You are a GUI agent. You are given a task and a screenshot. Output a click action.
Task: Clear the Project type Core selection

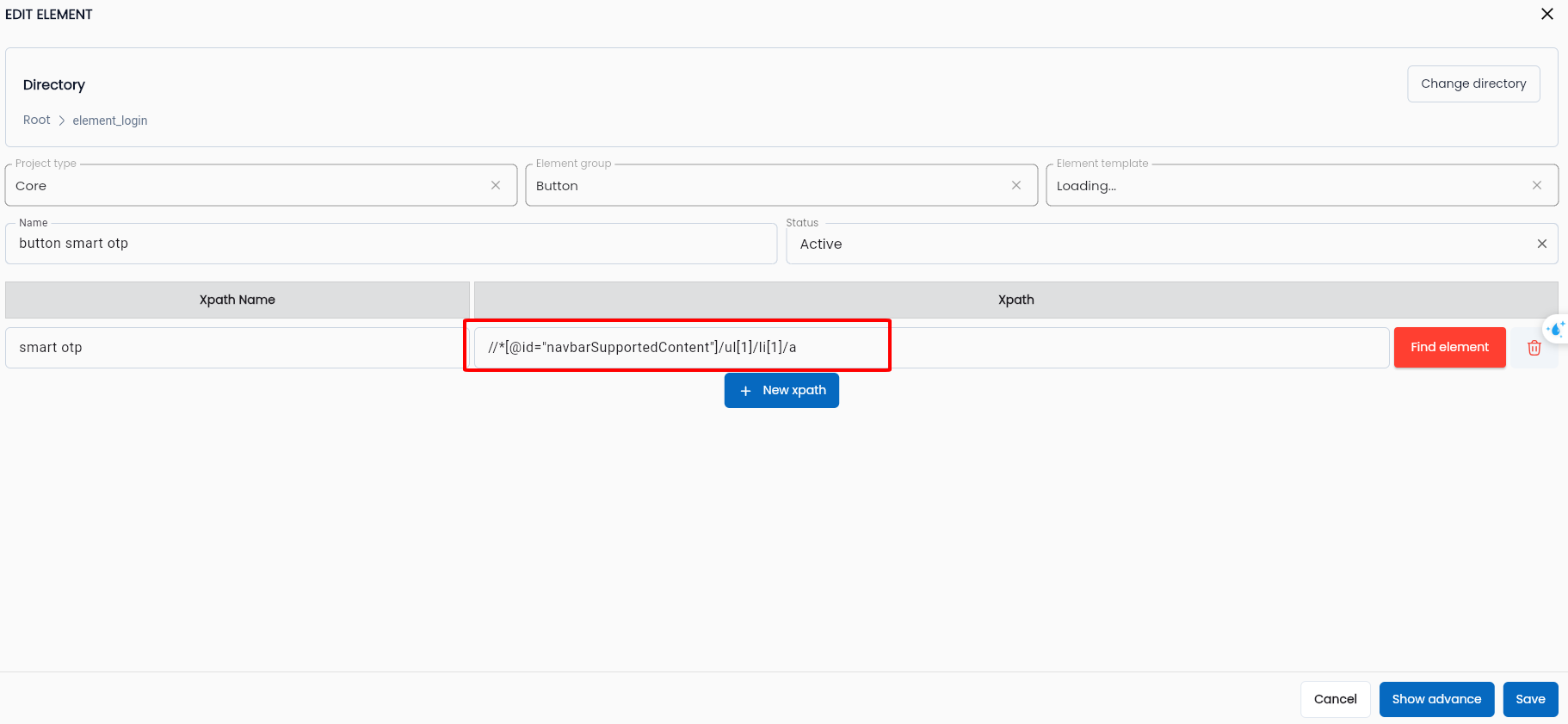[496, 185]
